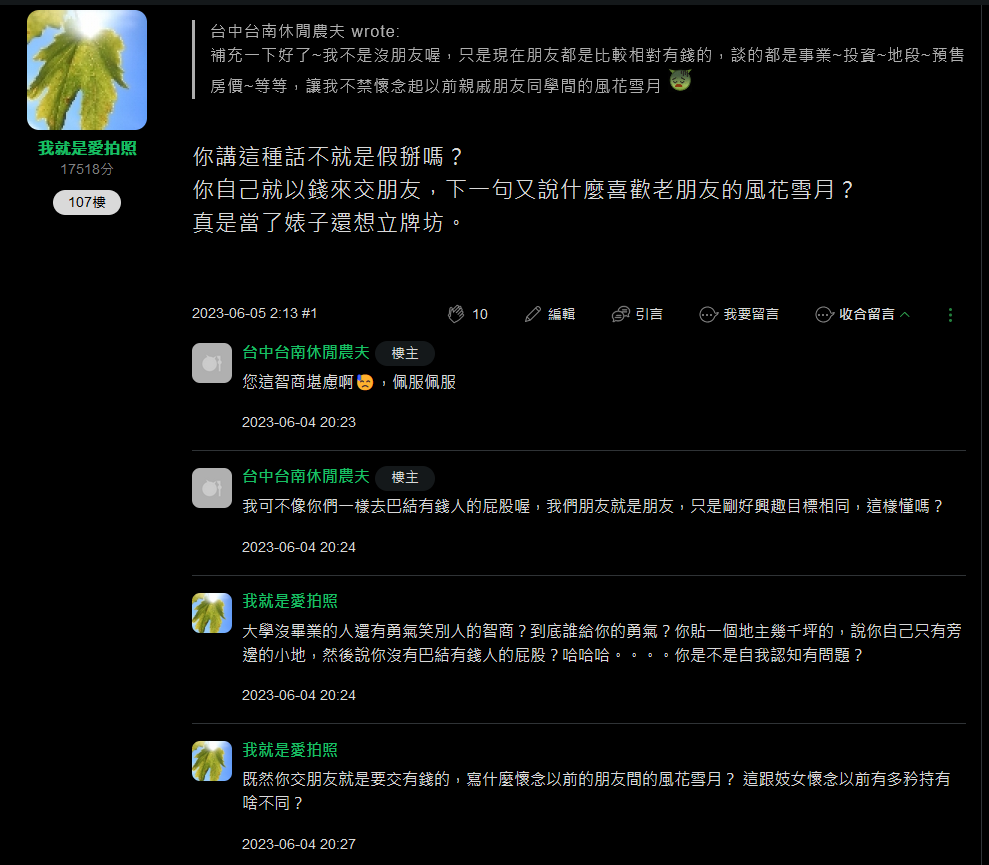Viewport: 989px width, 865px height.
Task: Collapse comments with 收合留言 chevron
Action: (905, 314)
